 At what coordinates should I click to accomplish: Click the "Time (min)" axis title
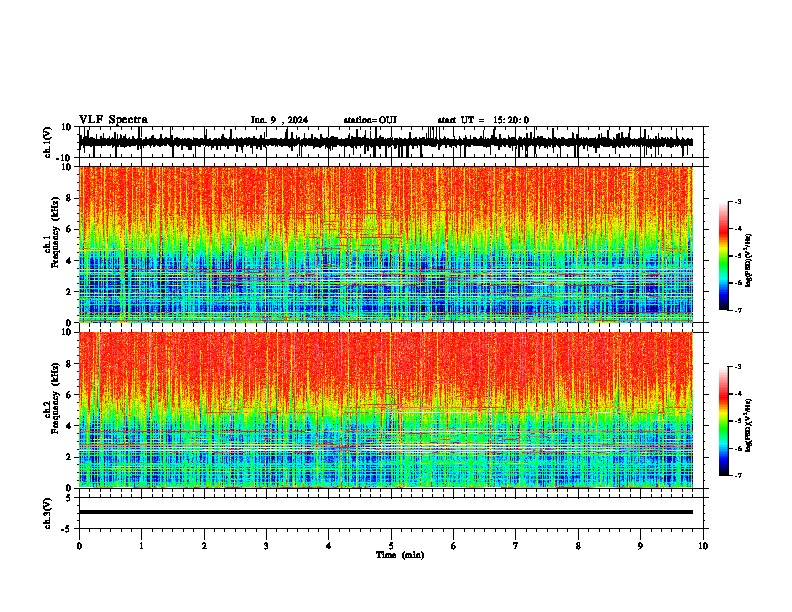(x=400, y=555)
